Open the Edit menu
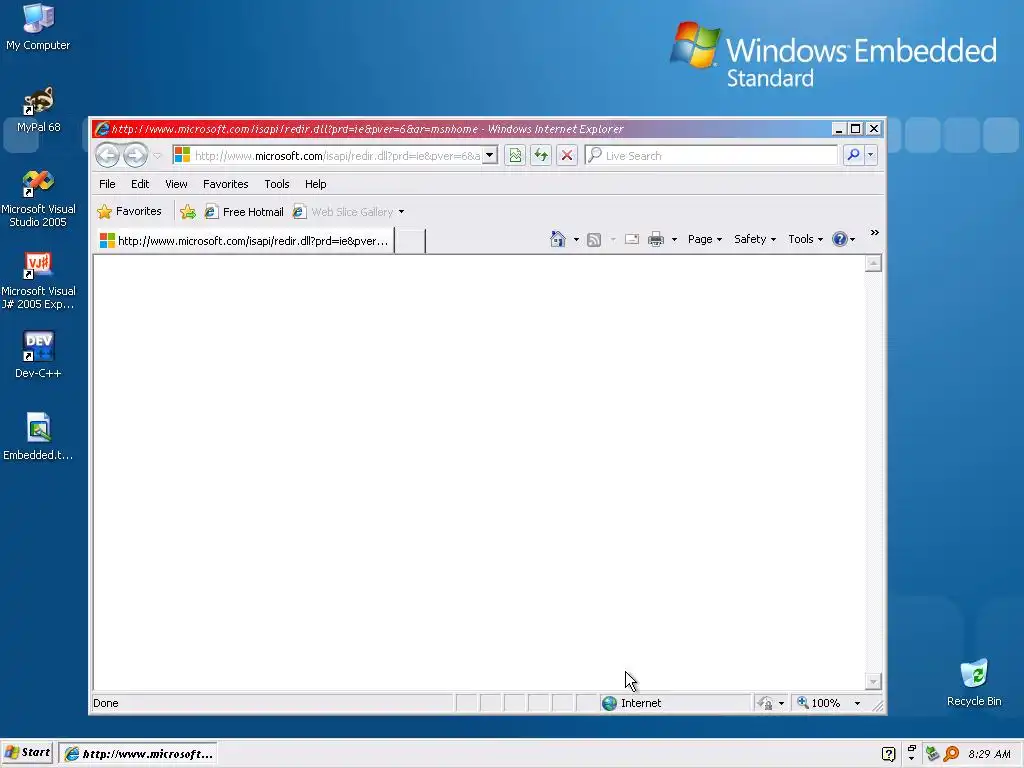The width and height of the screenshot is (1024, 768). point(140,184)
